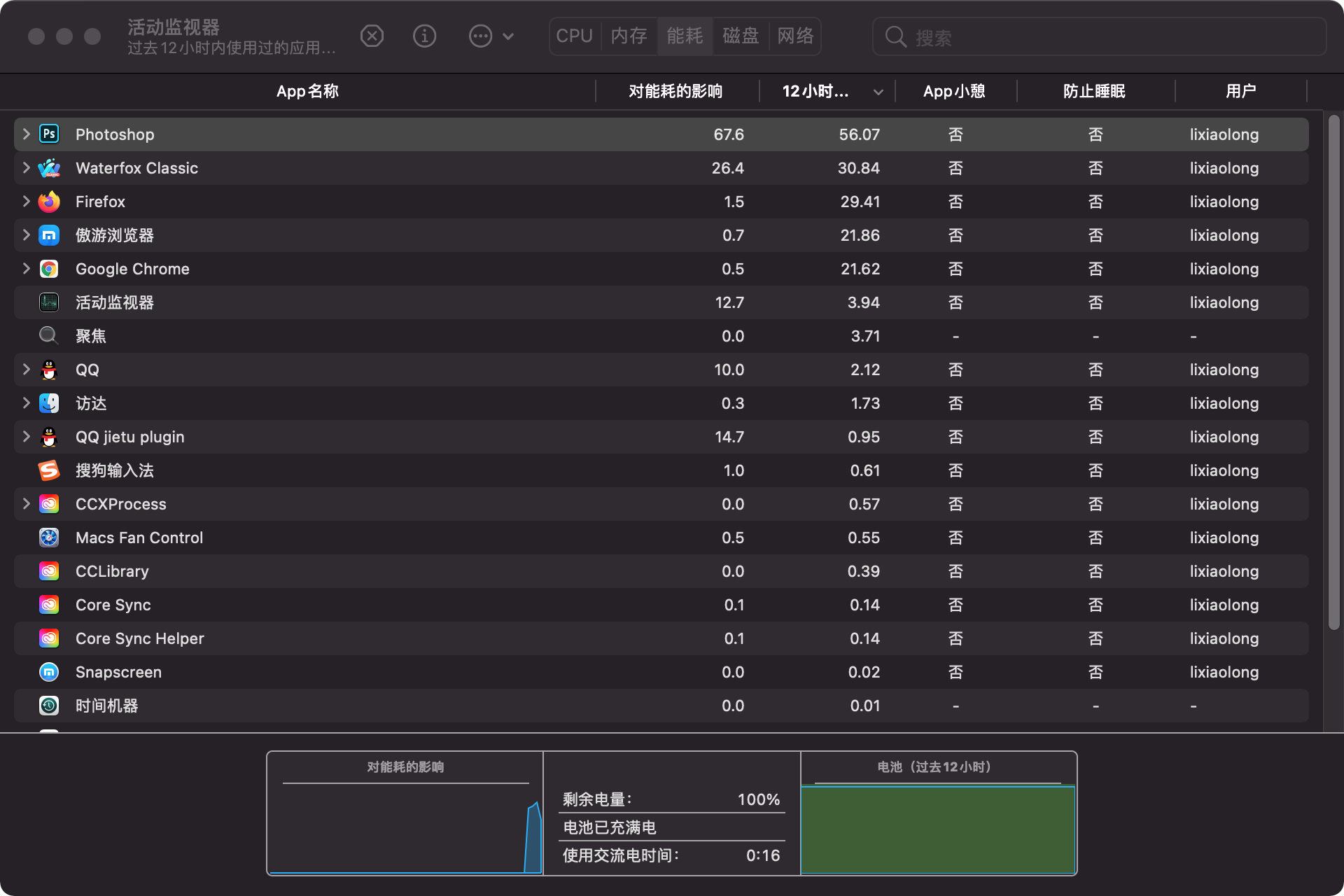Expand the Photoshop process row
This screenshot has height=896, width=1344.
26,134
